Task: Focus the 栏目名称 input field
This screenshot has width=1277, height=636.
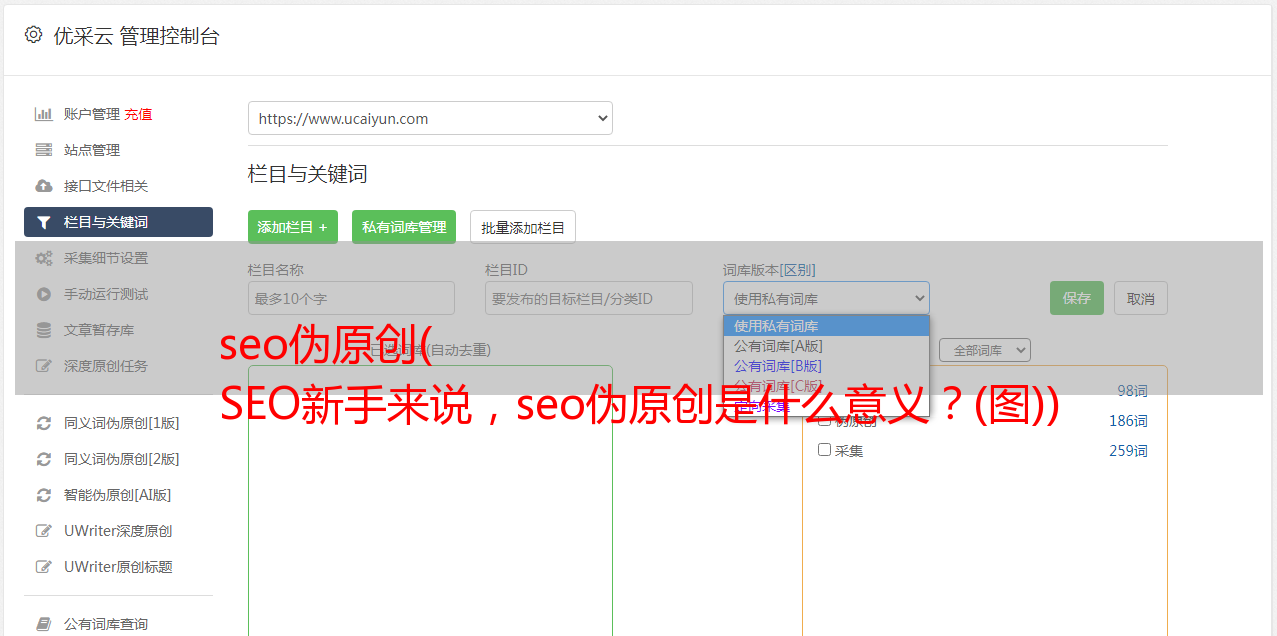Action: coord(351,298)
